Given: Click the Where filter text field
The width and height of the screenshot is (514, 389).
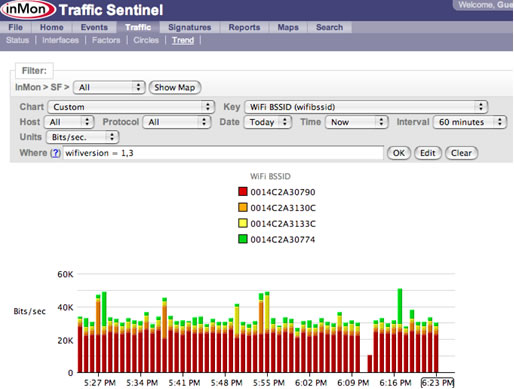Looking at the screenshot, I should (223, 153).
